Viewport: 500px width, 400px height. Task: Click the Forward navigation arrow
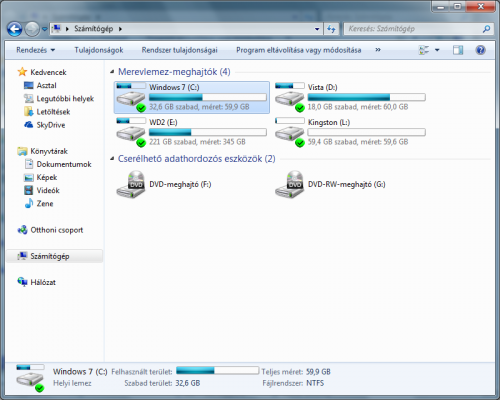pyautogui.click(x=32, y=29)
